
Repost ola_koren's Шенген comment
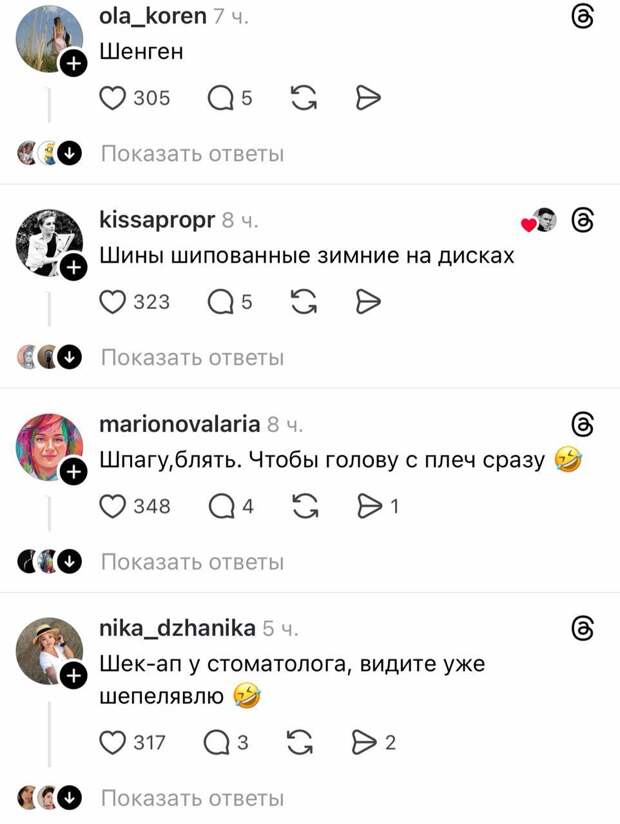coord(304,98)
